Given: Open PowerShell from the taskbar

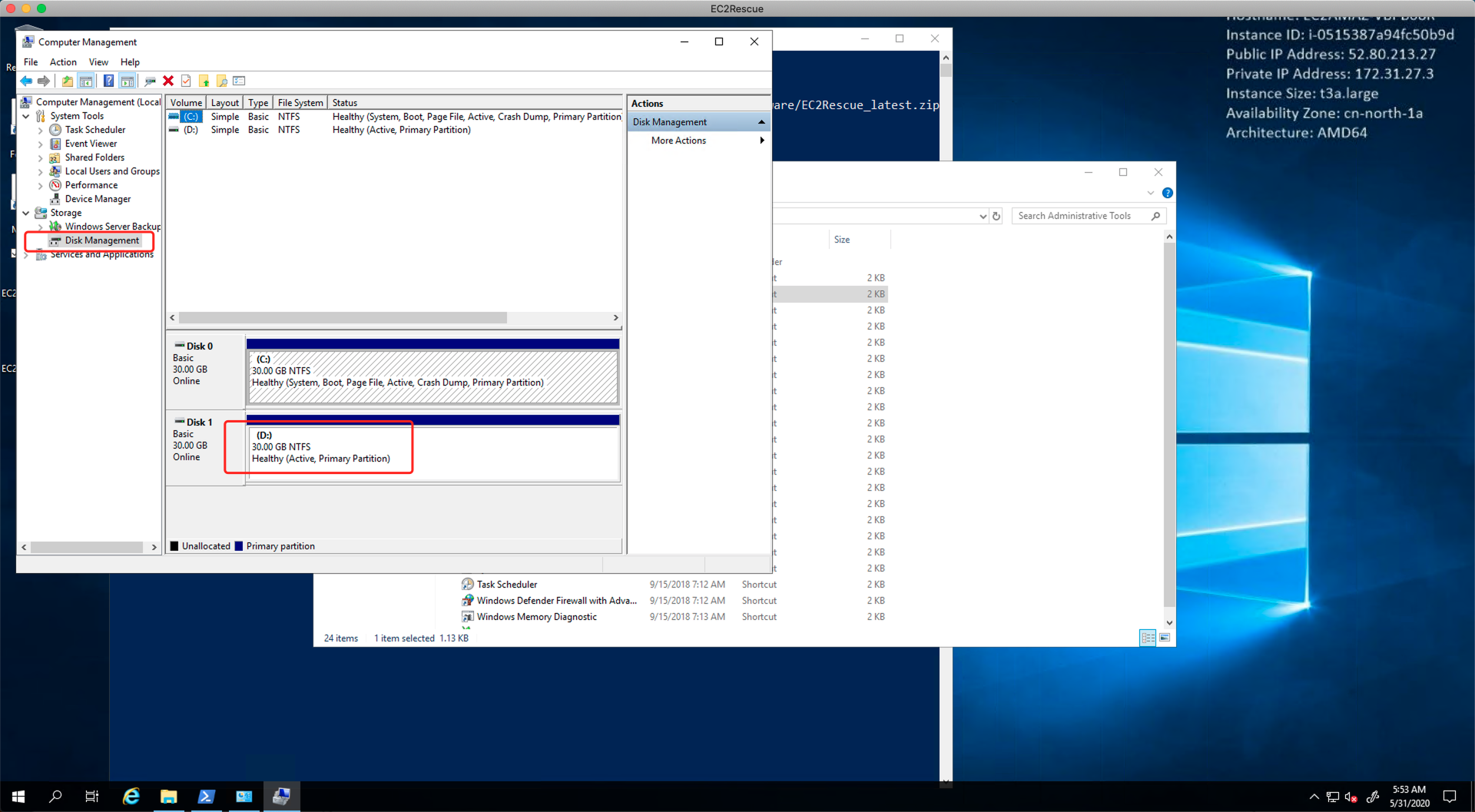Looking at the screenshot, I should [206, 797].
